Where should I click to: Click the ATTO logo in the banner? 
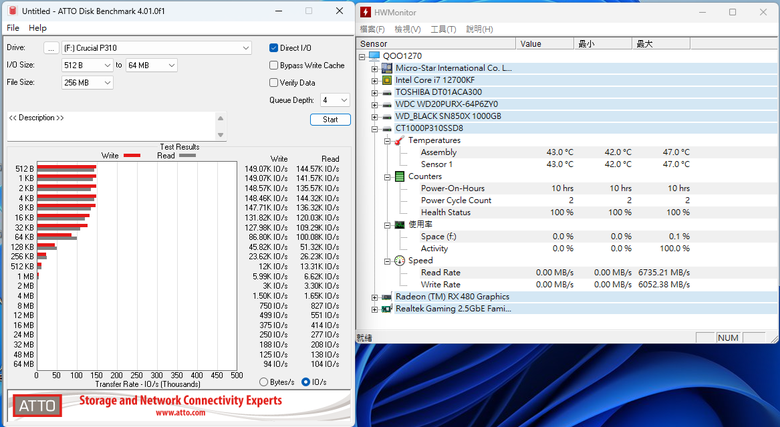[x=37, y=406]
